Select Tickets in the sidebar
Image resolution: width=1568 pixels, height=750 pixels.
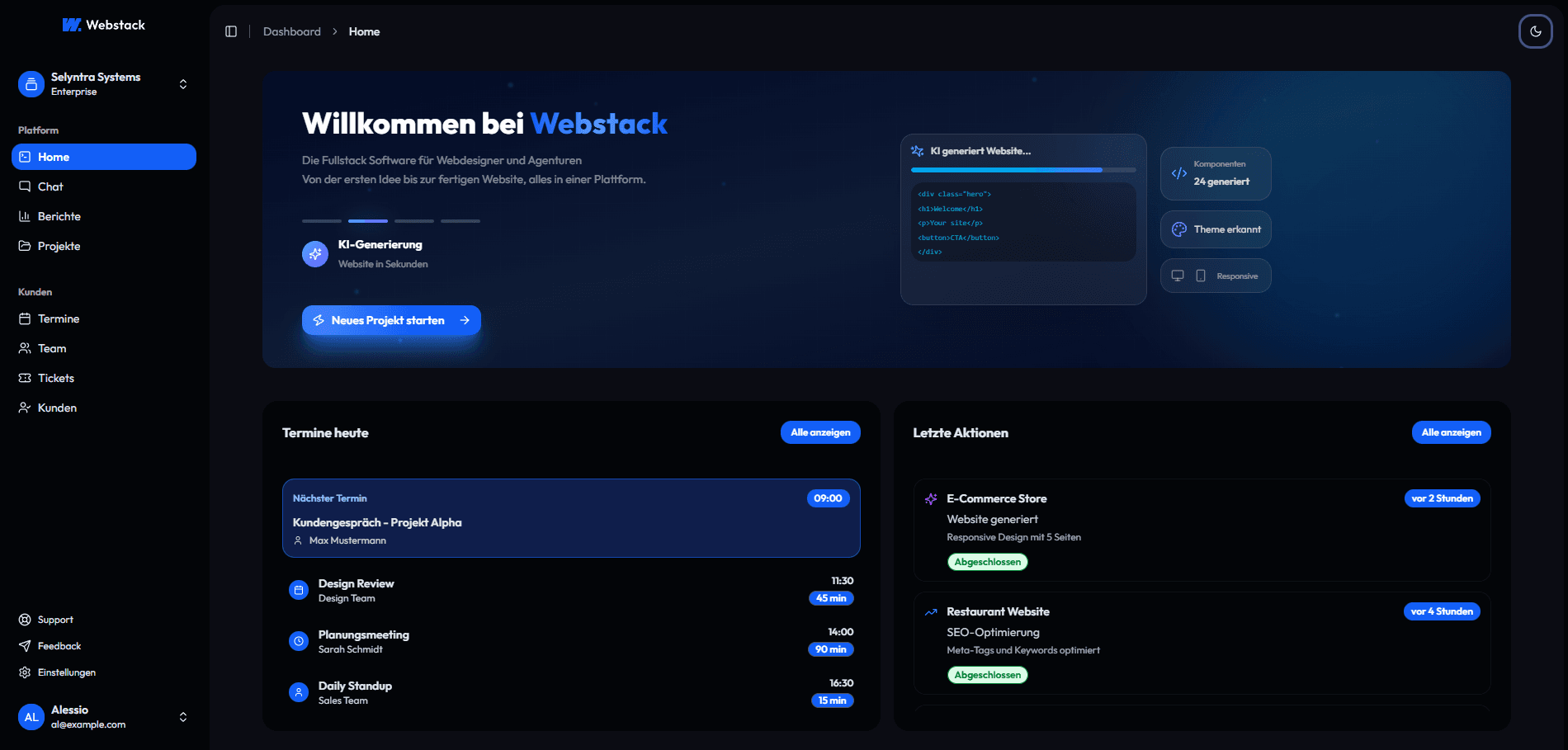point(56,378)
